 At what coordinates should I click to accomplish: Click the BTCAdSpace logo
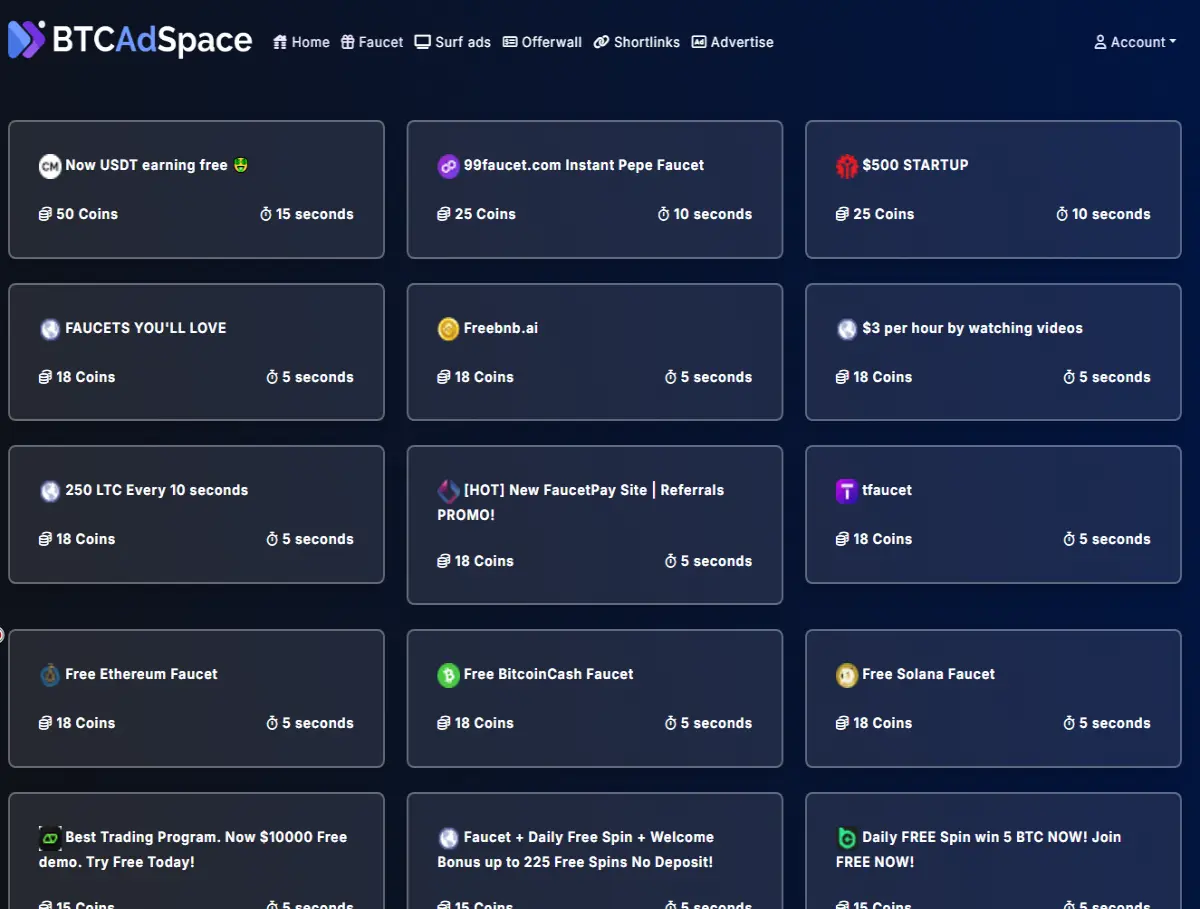(x=130, y=40)
